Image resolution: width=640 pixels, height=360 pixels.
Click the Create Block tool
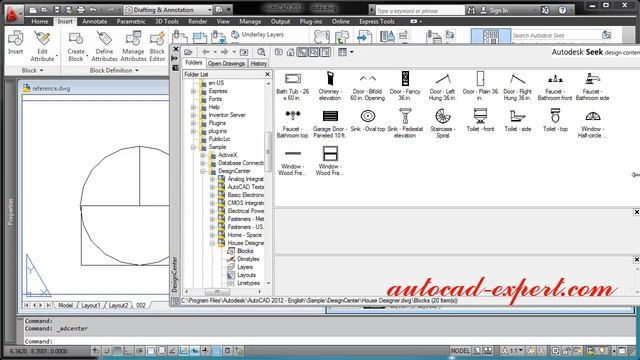point(76,46)
